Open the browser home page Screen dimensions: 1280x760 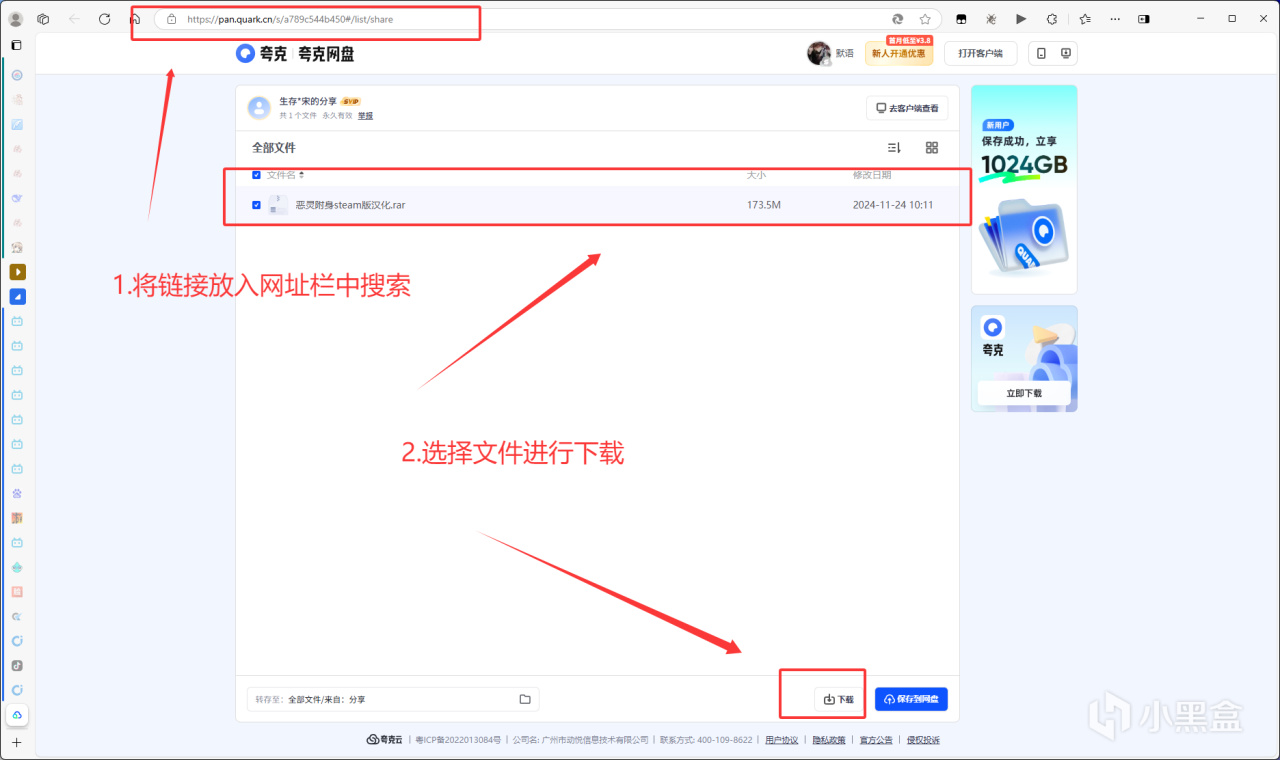point(135,19)
